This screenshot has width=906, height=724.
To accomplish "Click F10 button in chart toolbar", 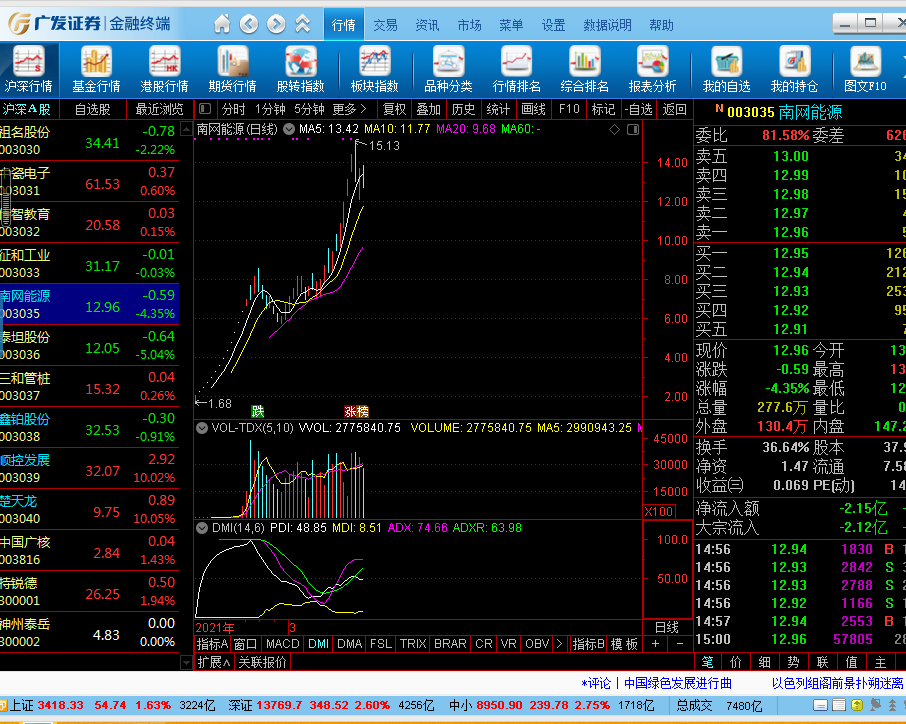I will pyautogui.click(x=569, y=109).
